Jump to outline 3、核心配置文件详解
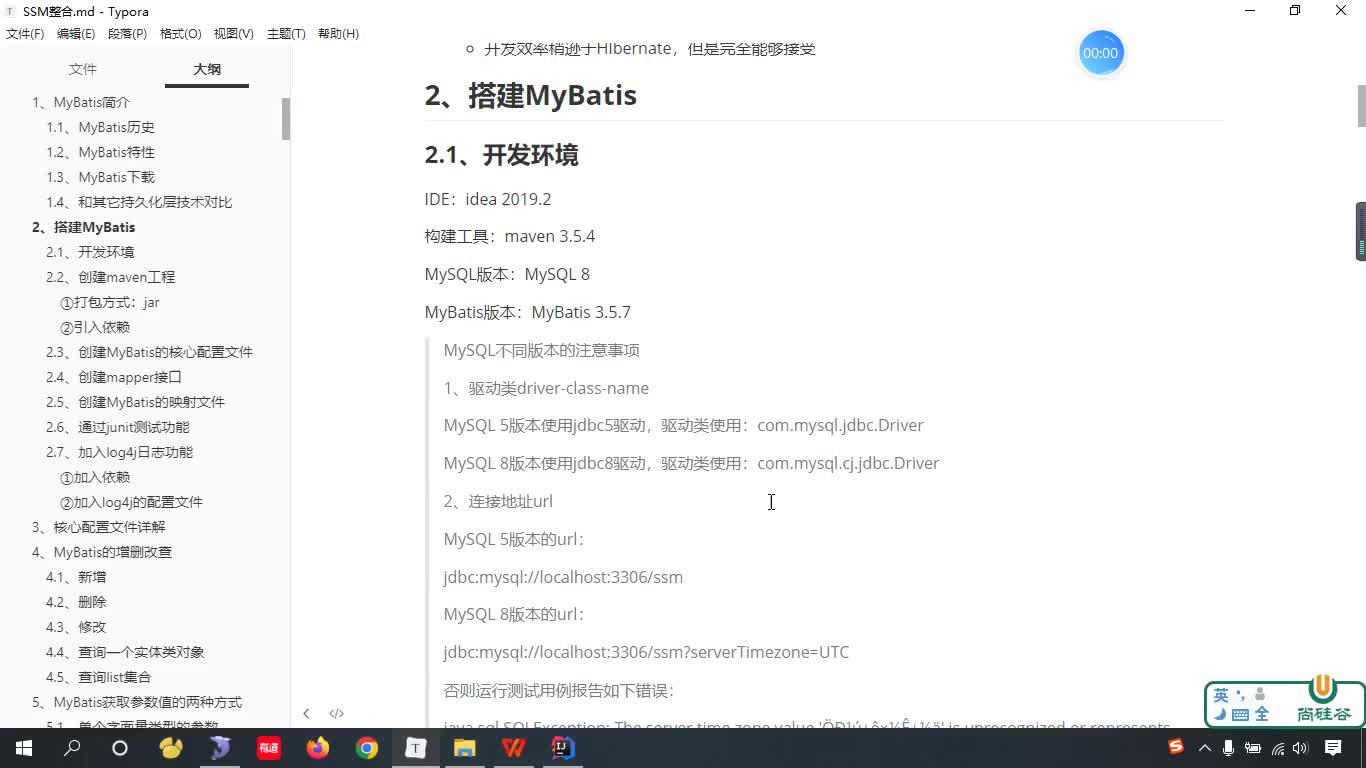The image size is (1366, 768). click(x=98, y=527)
